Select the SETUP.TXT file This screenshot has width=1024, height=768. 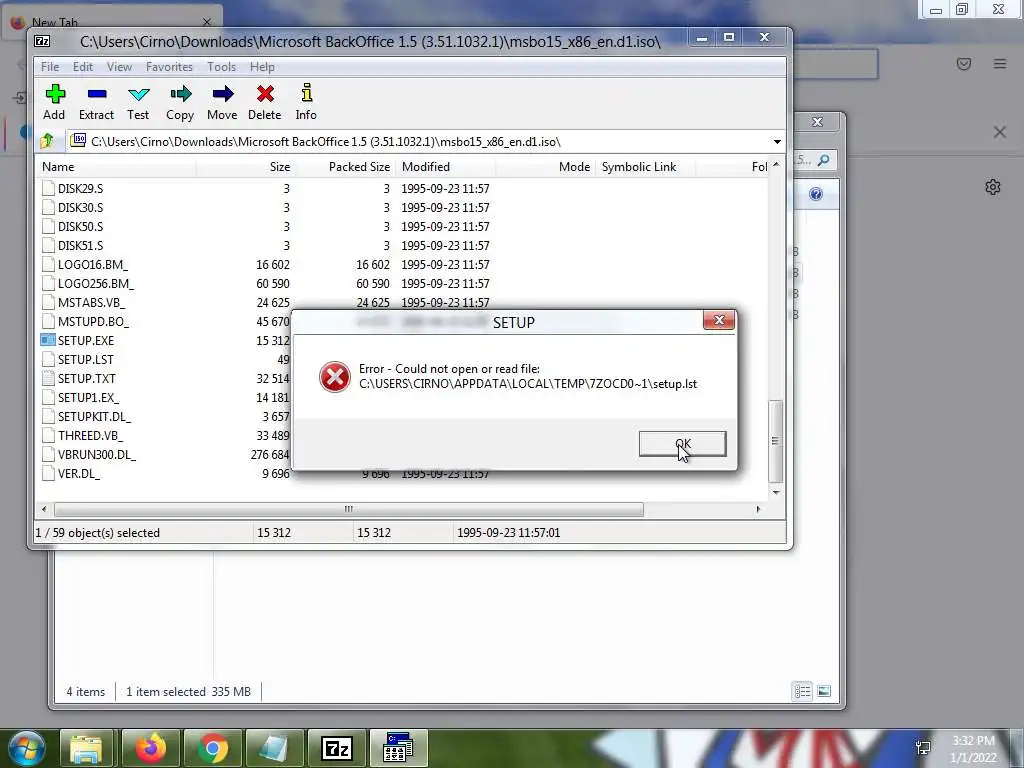pyautogui.click(x=86, y=378)
